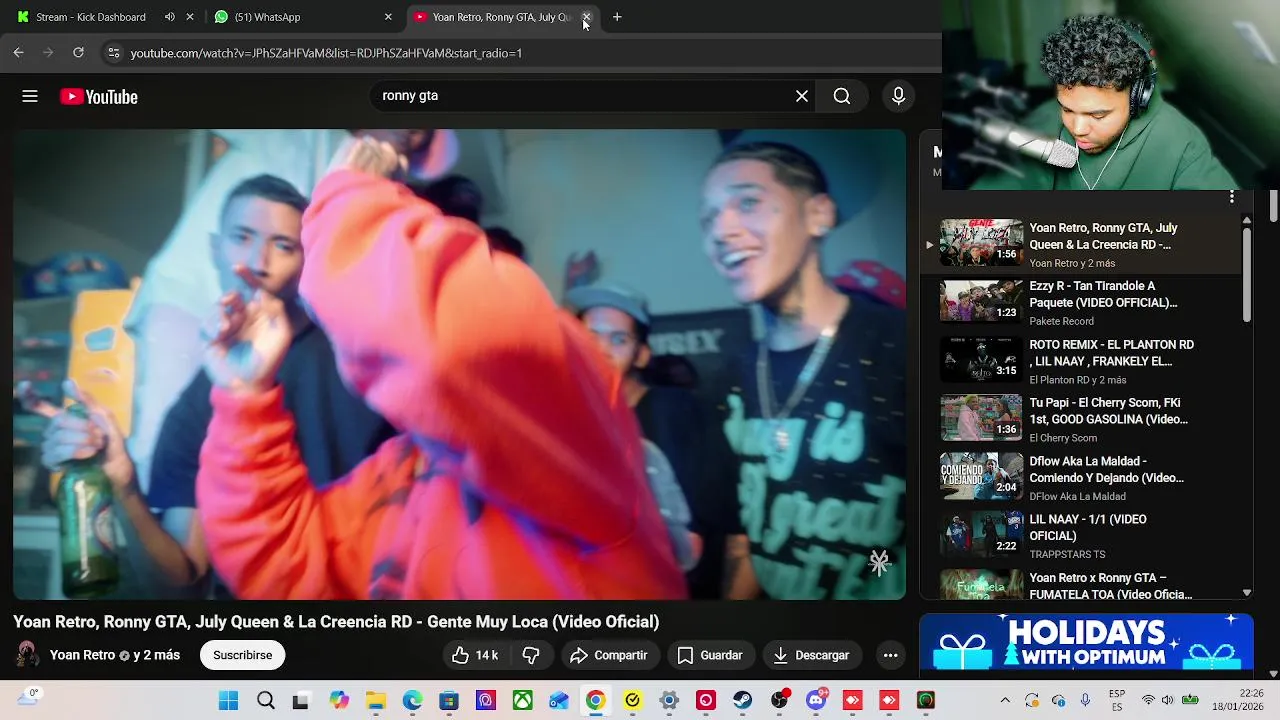The image size is (1280, 720).
Task: Show hidden system tray icons
Action: click(1005, 701)
